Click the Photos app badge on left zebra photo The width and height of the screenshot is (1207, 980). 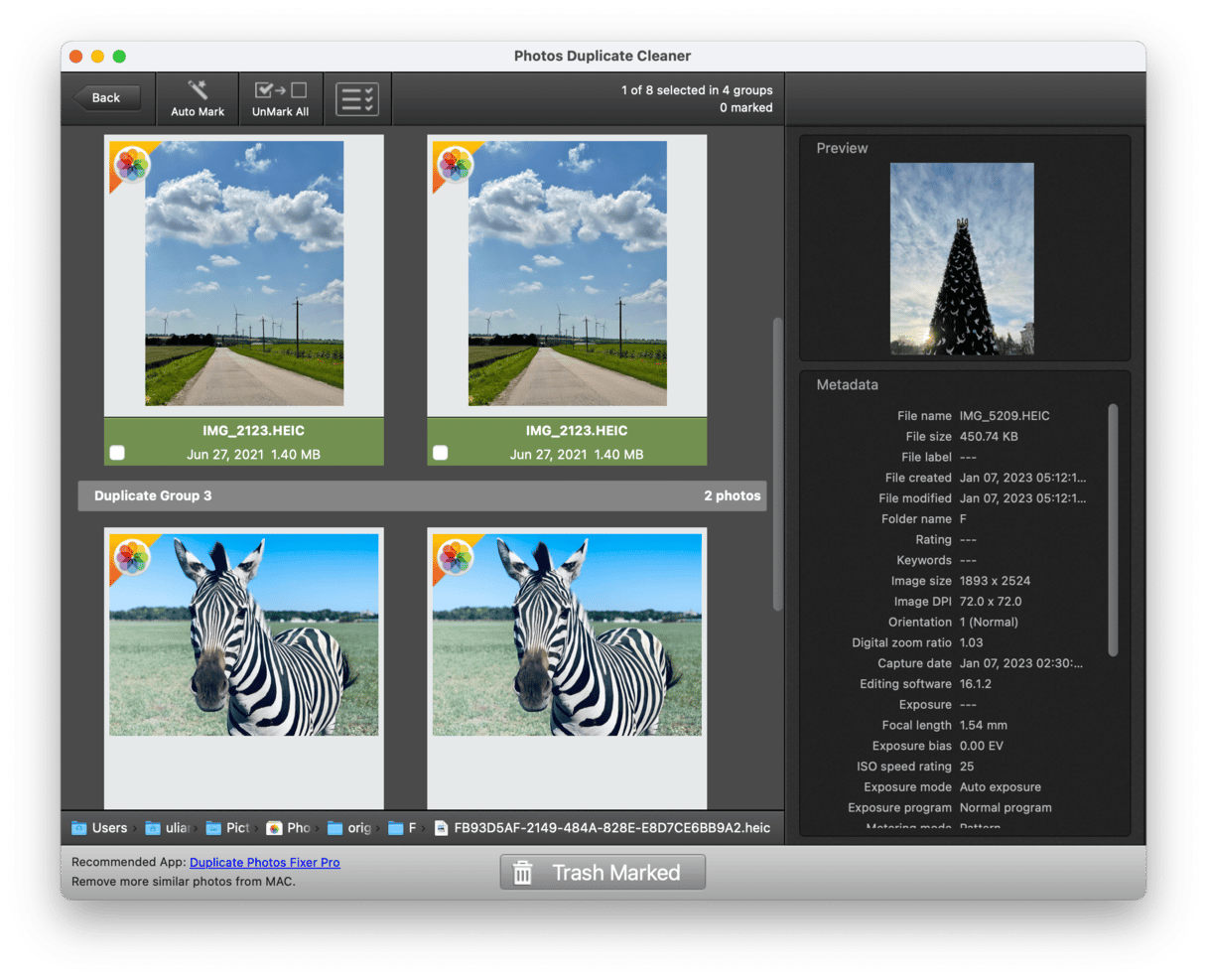point(132,557)
